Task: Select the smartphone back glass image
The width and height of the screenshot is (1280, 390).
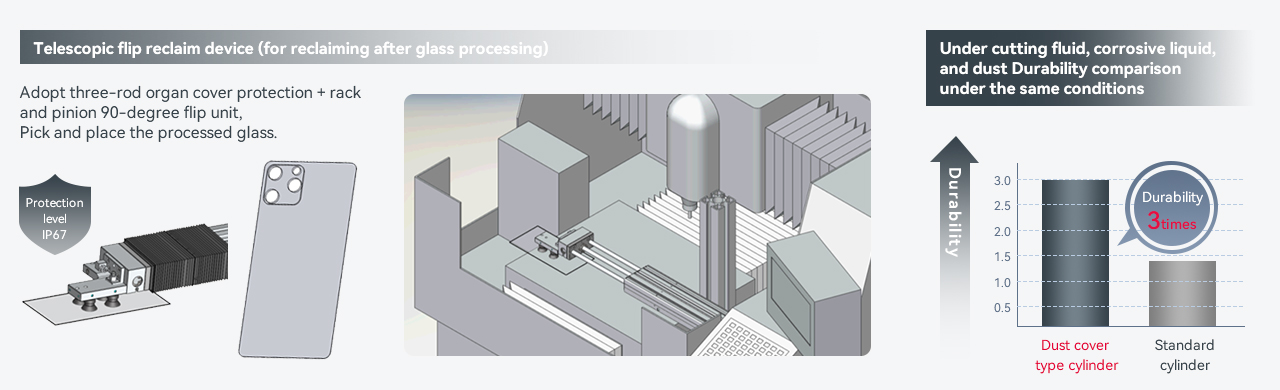Action: coord(297,258)
